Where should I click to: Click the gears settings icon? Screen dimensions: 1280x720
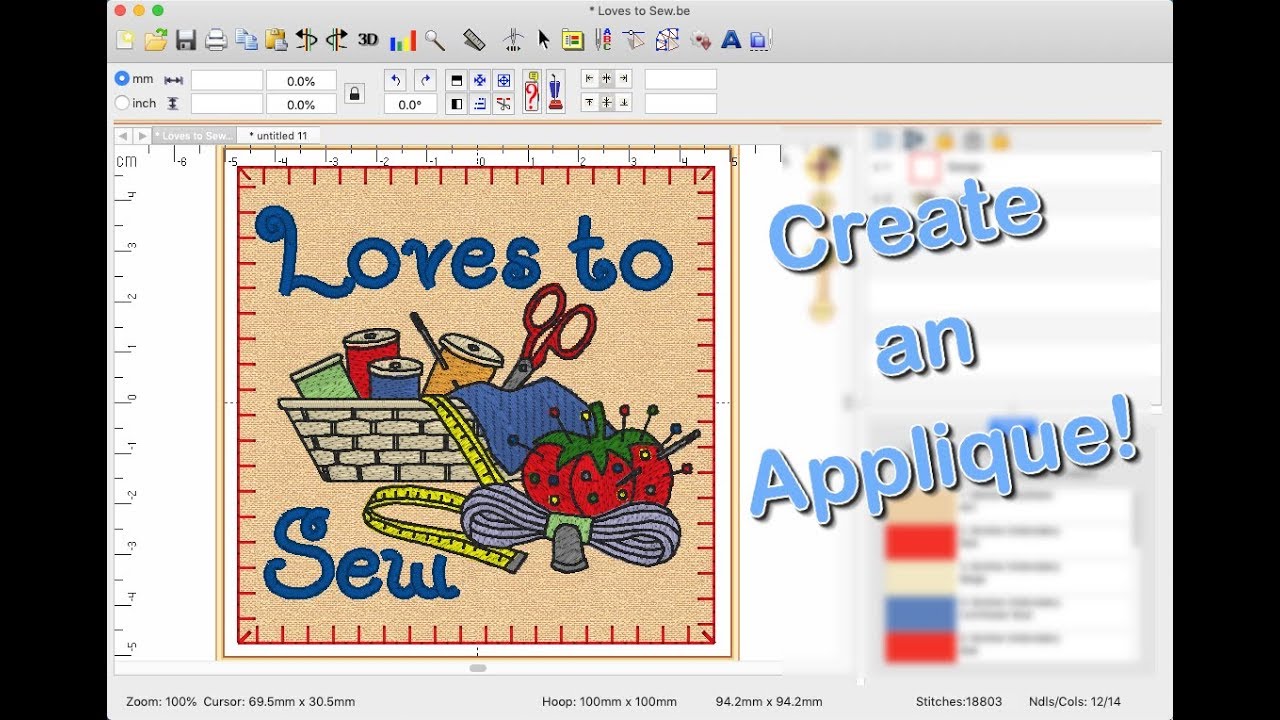coord(701,40)
